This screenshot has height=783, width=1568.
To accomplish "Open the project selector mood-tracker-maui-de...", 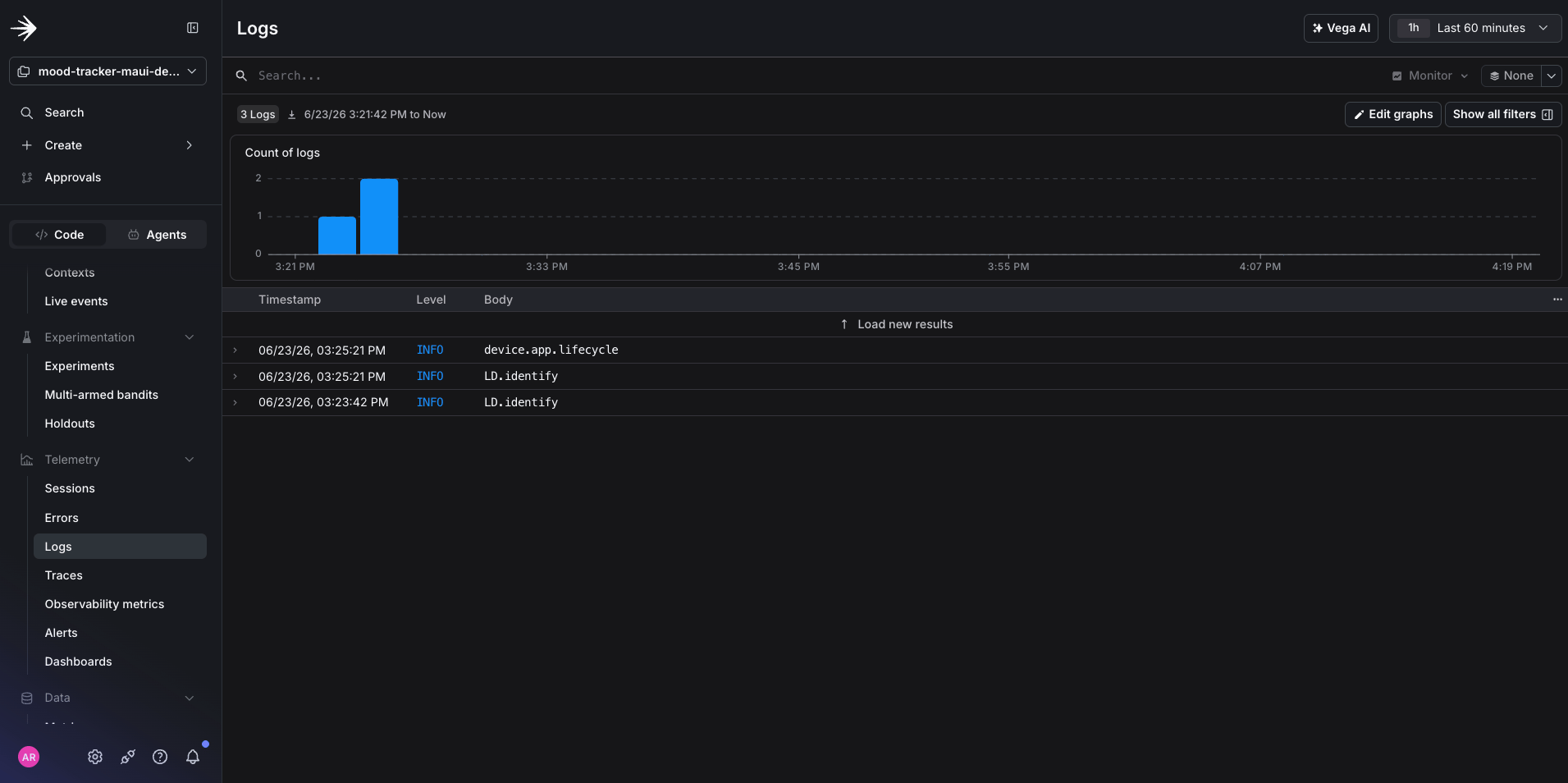I will tap(107, 71).
